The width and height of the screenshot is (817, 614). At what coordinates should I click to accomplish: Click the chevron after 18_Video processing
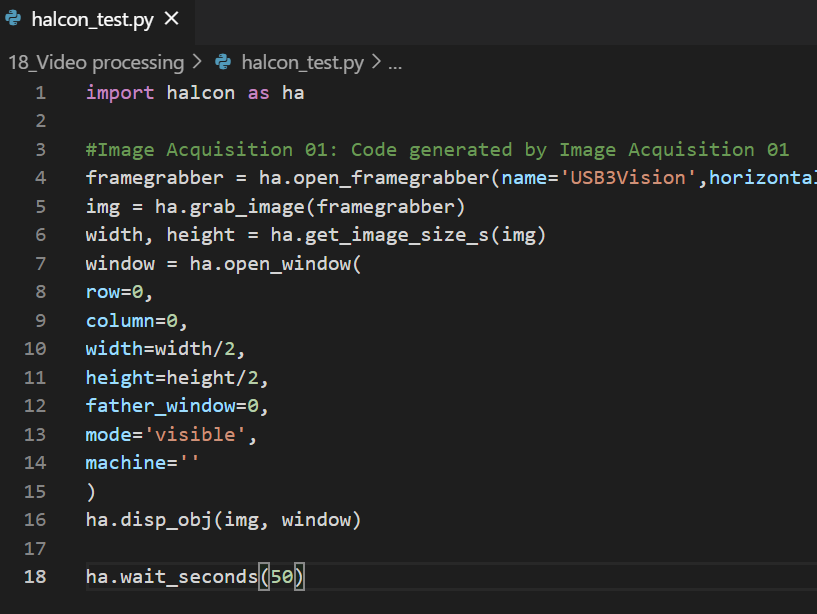[195, 62]
